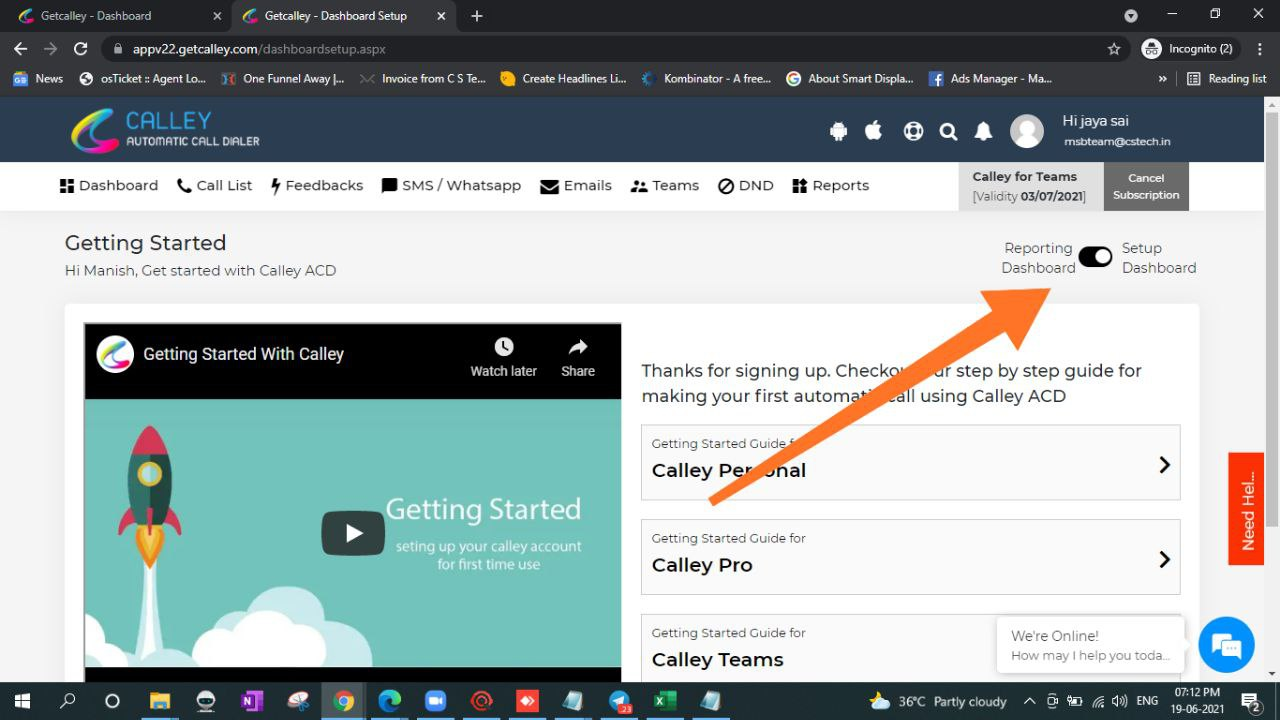Open the One Funnel Away bookmark

(283, 78)
